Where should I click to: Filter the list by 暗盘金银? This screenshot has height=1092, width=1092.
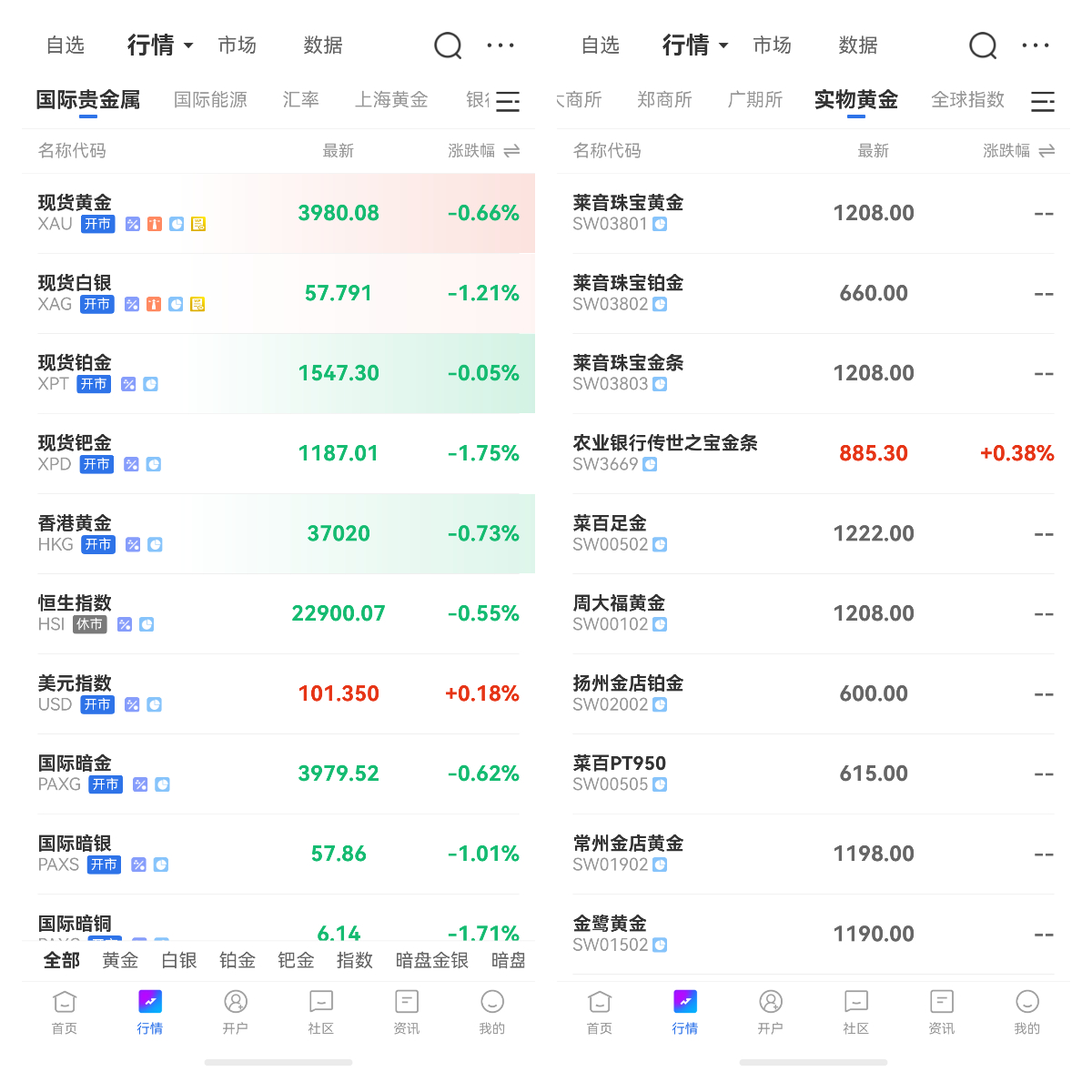[432, 960]
